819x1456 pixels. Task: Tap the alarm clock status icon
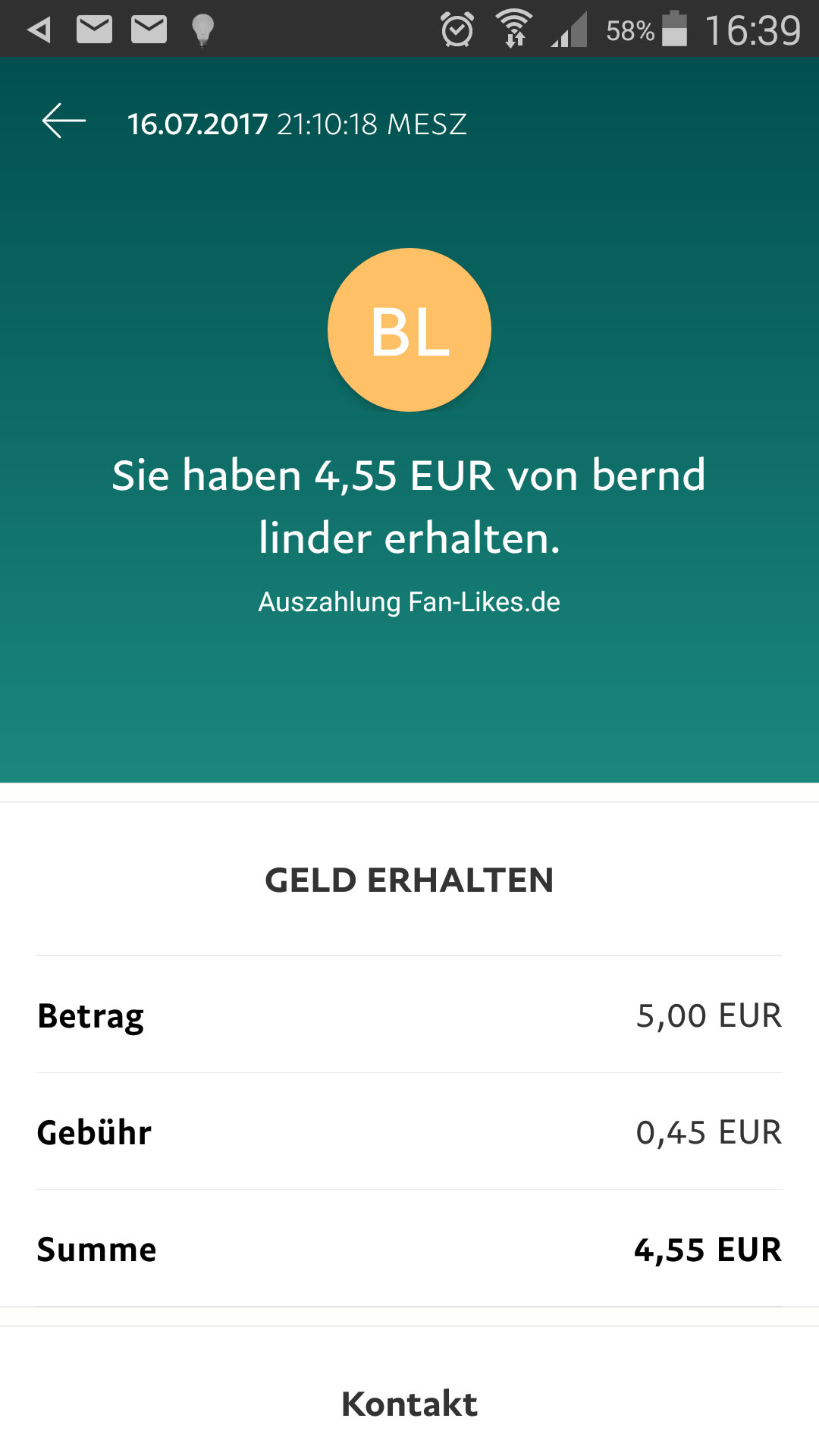click(x=457, y=30)
